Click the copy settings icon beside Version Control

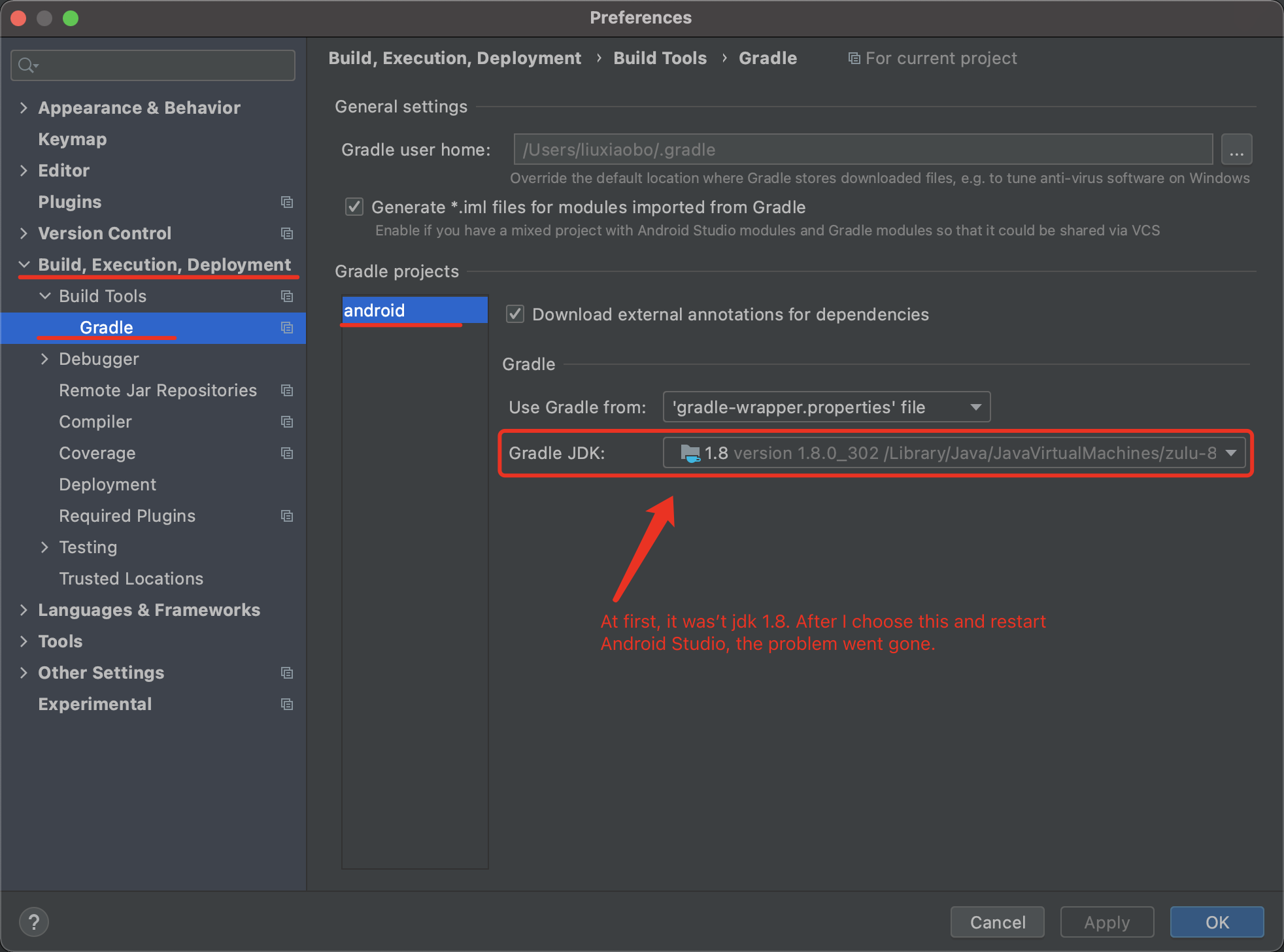click(x=287, y=233)
